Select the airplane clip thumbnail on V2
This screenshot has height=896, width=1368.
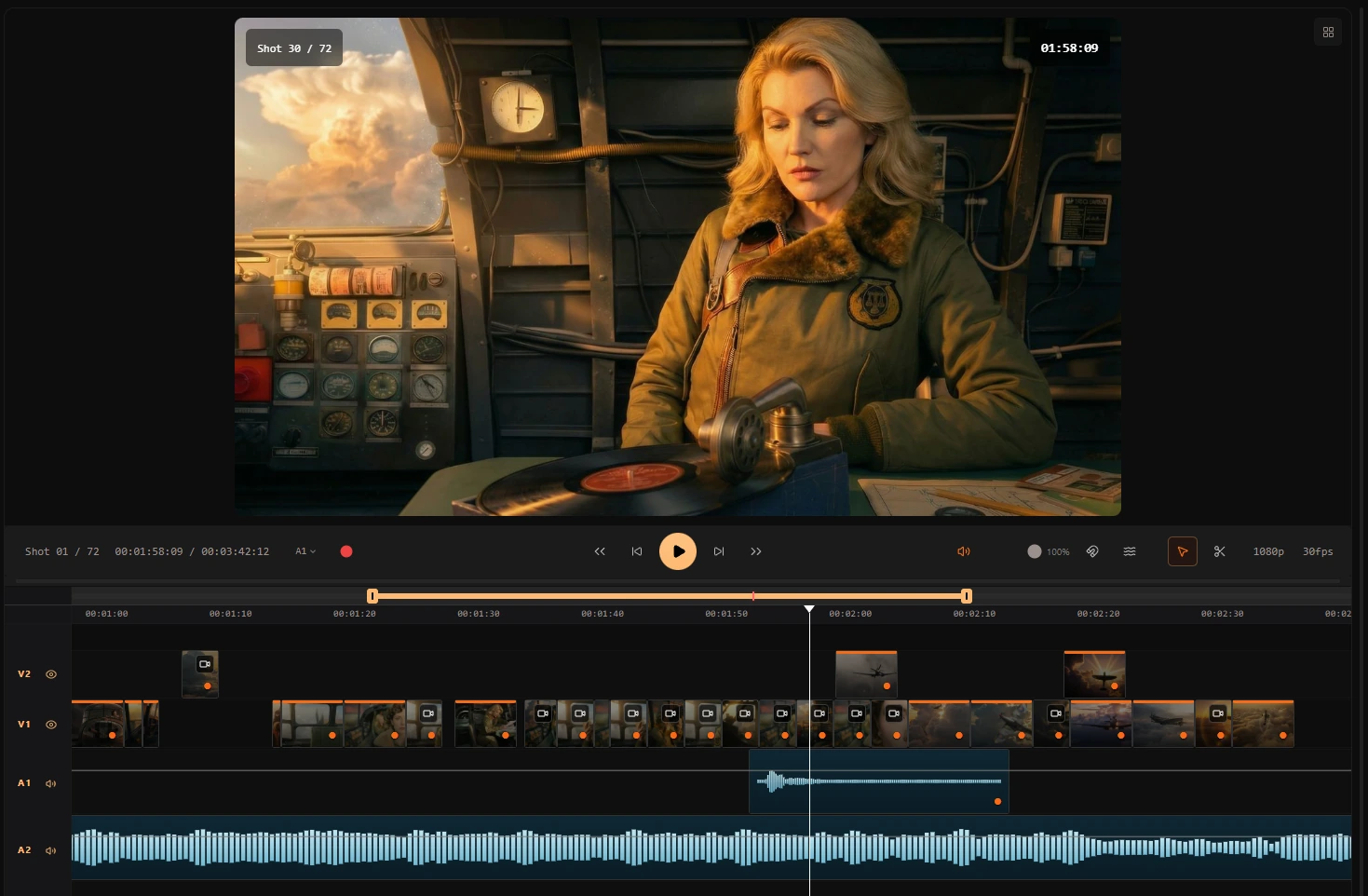coord(866,673)
